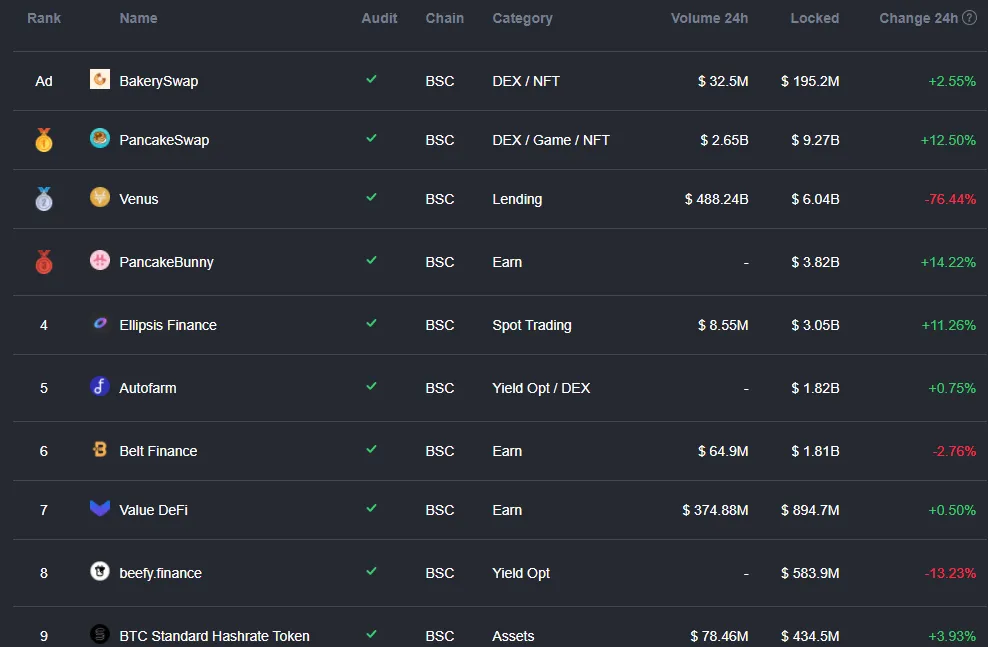Click the Belt Finance logo icon

(100, 449)
